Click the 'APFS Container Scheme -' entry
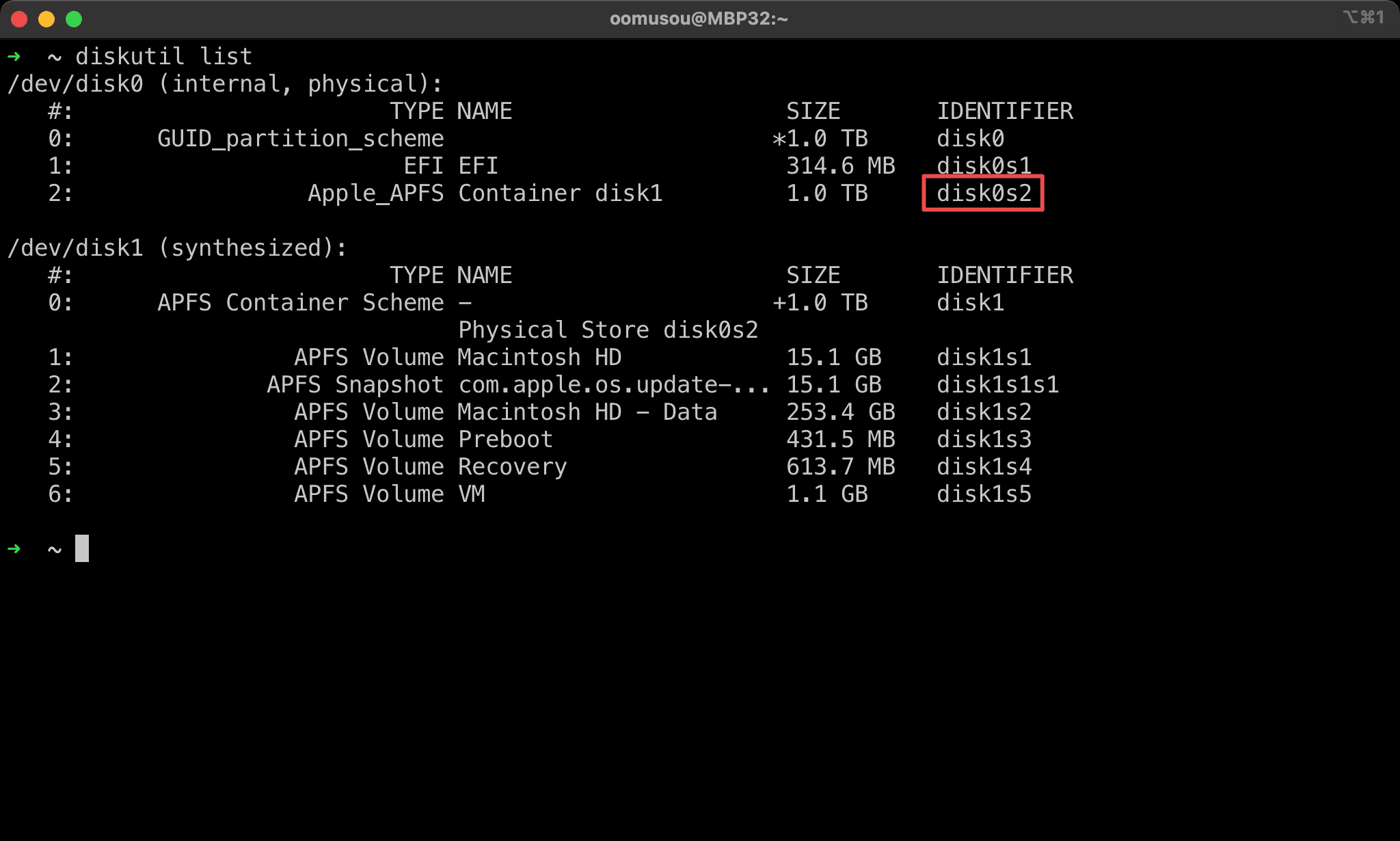Viewport: 1400px width, 841px height. click(x=314, y=303)
